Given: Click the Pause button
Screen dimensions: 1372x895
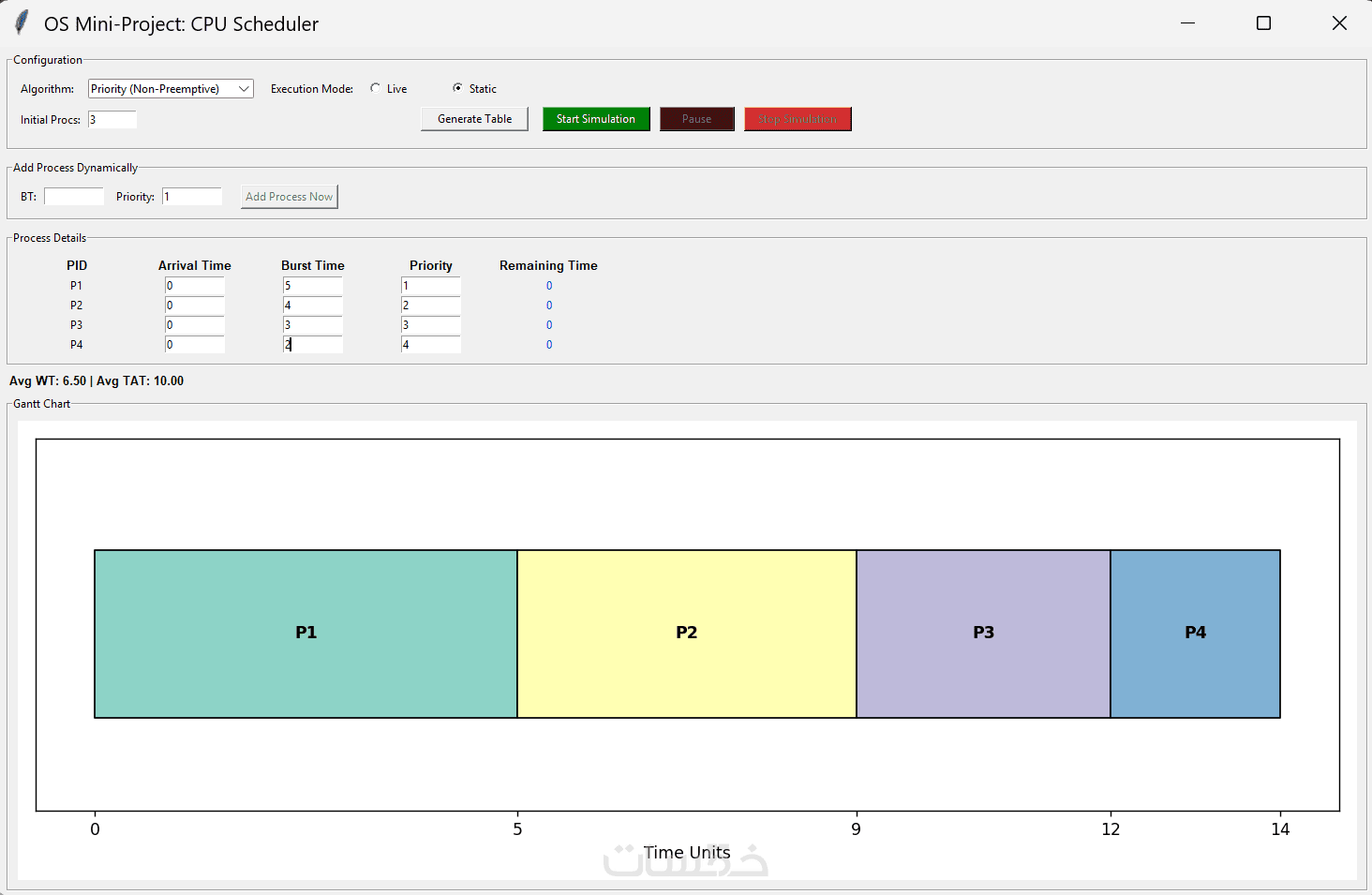Looking at the screenshot, I should pyautogui.click(x=697, y=119).
